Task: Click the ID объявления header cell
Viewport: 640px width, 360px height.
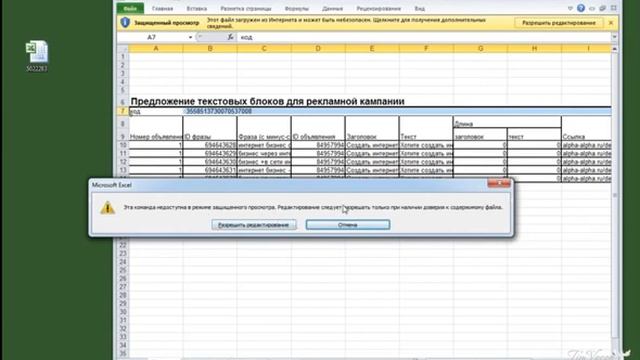Action: [318, 136]
